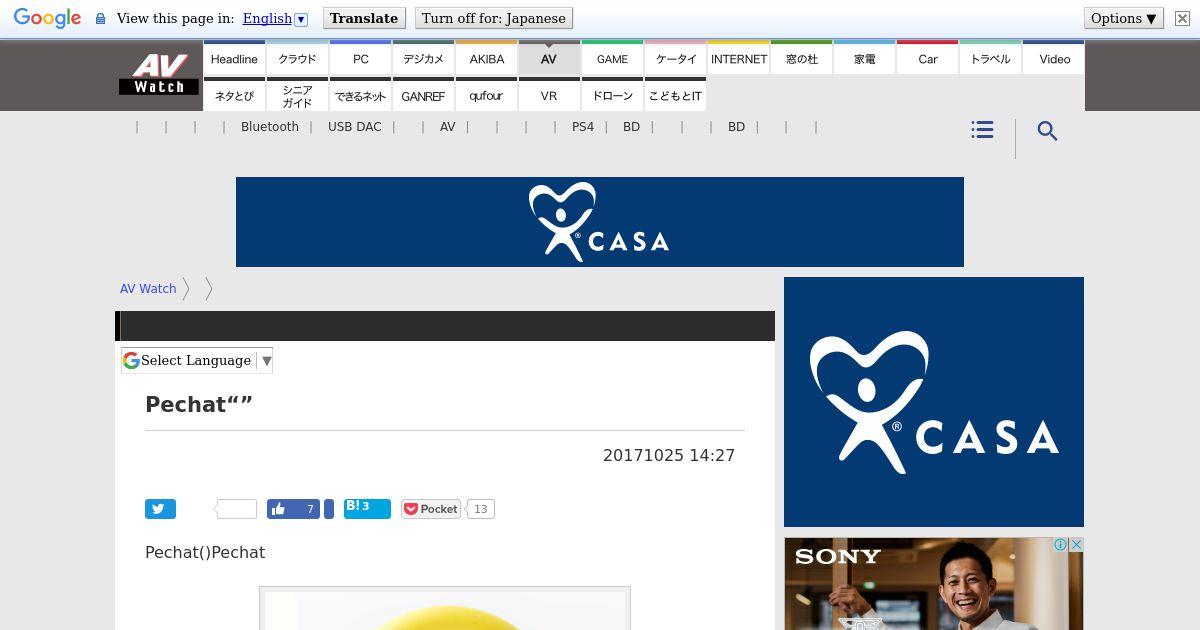Open the qufour tab
Image resolution: width=1200 pixels, height=630 pixels.
[486, 95]
